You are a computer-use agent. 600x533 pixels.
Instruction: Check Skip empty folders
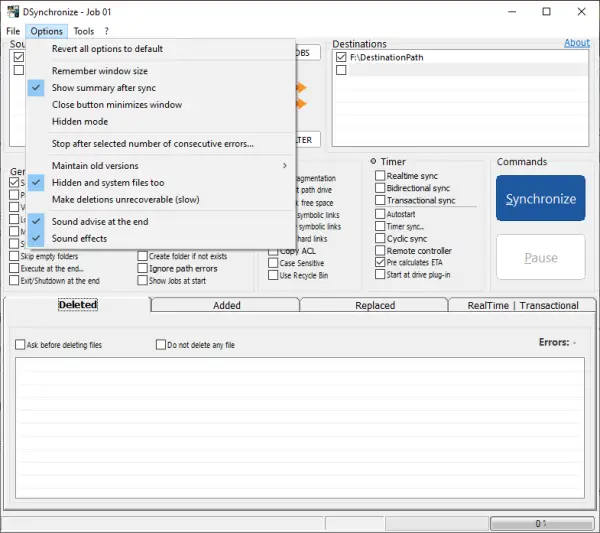[x=14, y=256]
